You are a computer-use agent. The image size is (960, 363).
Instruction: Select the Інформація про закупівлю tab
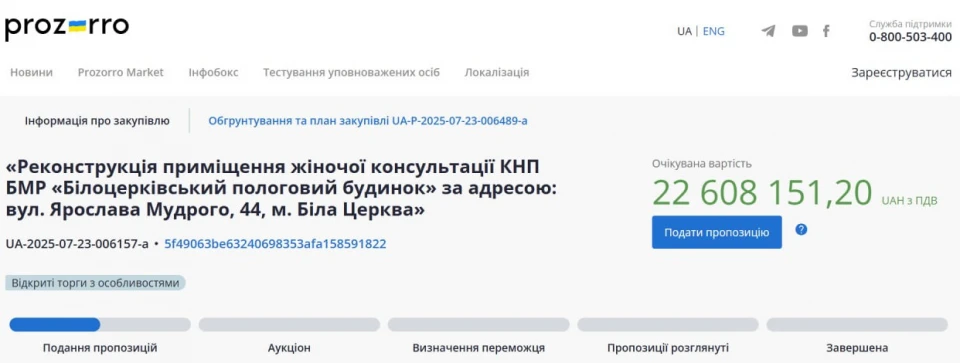(97, 121)
